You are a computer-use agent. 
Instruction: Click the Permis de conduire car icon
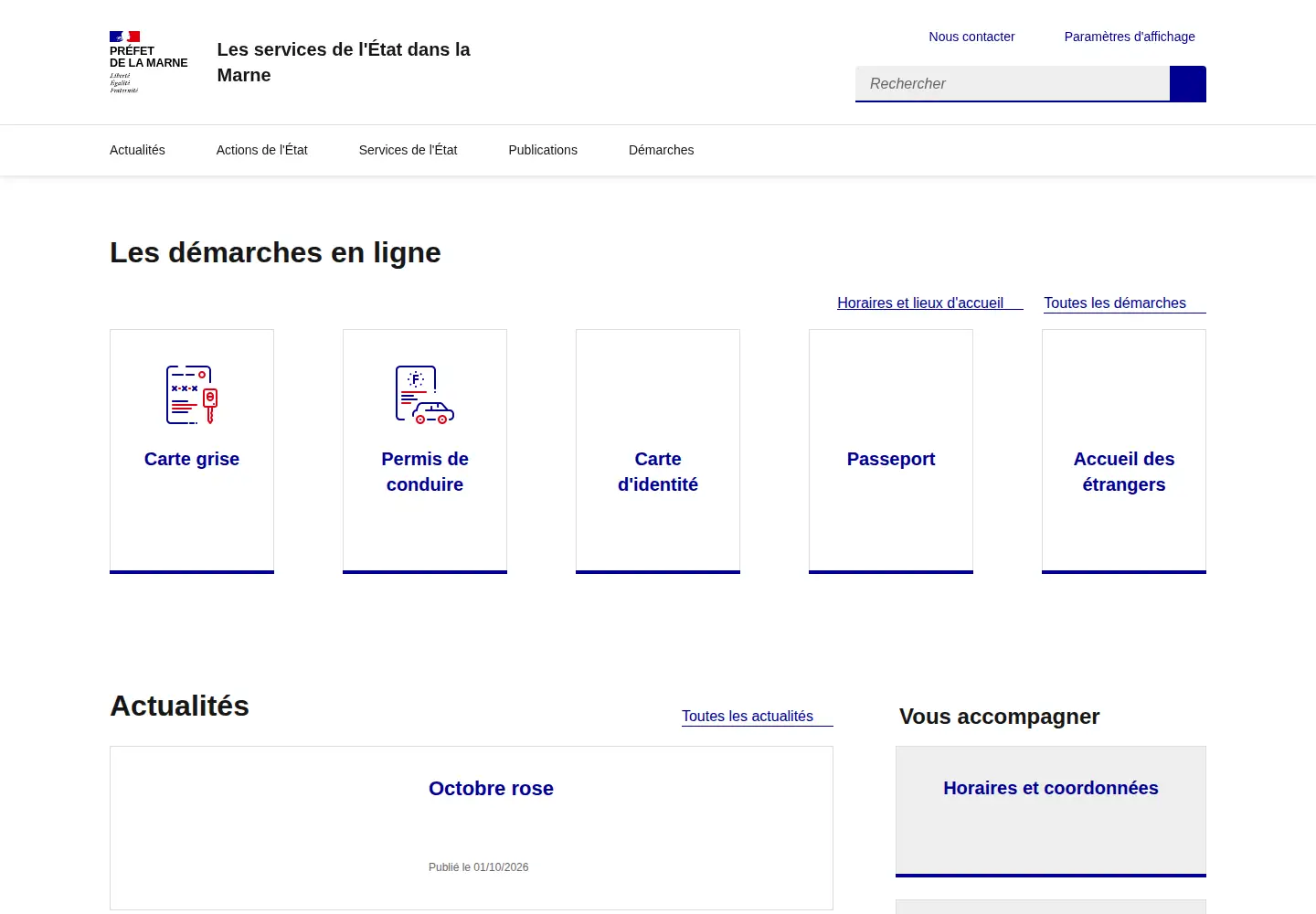(425, 395)
